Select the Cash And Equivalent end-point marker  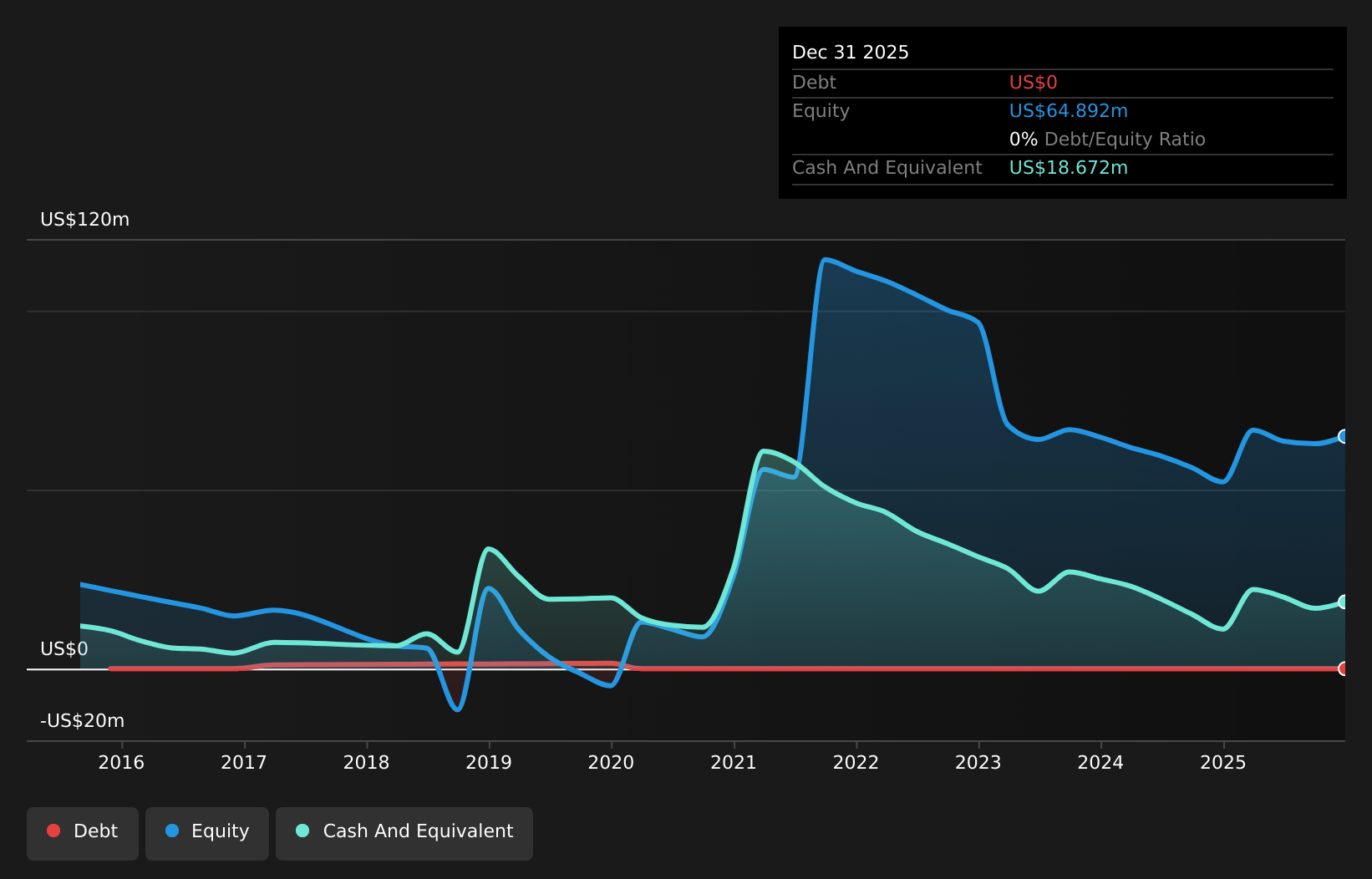click(1344, 602)
